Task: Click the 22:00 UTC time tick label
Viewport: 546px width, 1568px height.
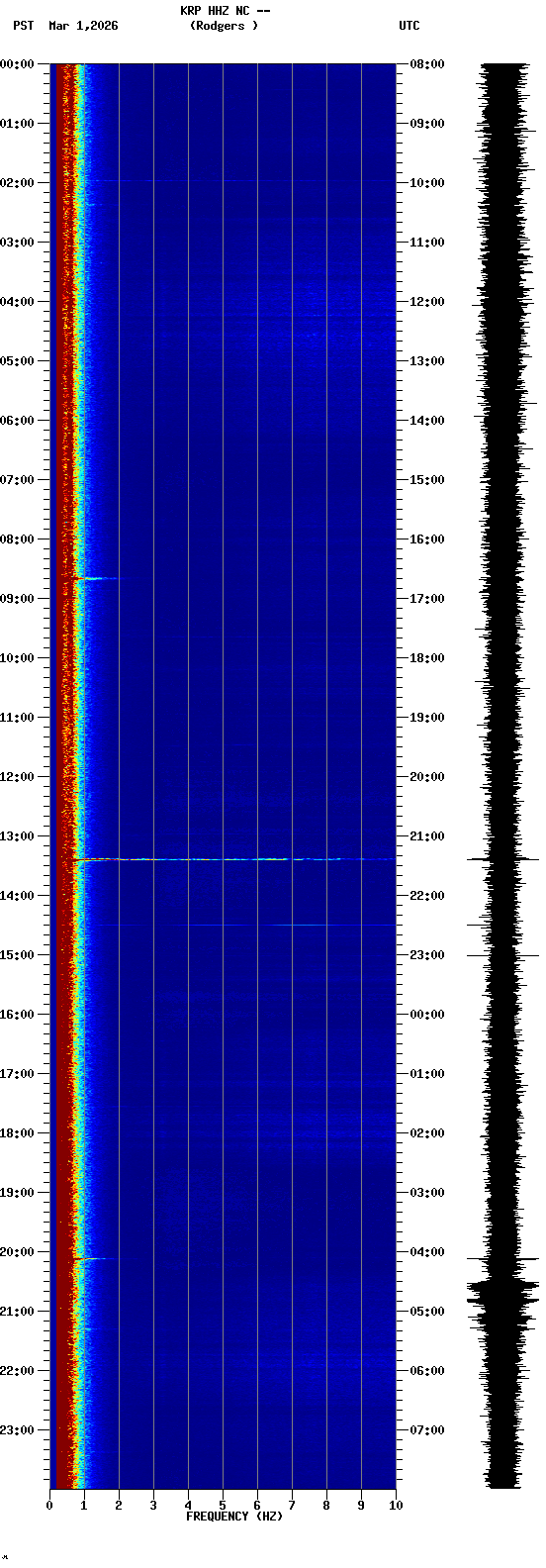Action: click(427, 896)
